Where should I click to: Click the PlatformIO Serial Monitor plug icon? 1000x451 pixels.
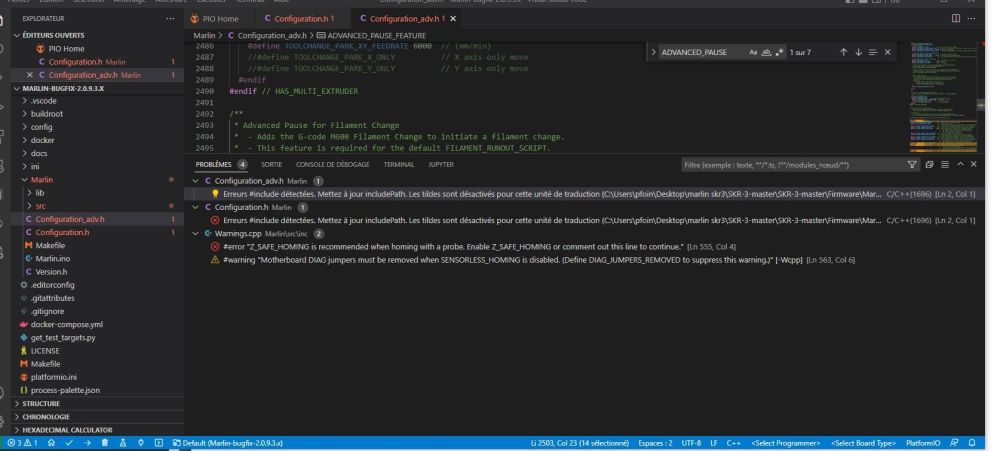140,443
